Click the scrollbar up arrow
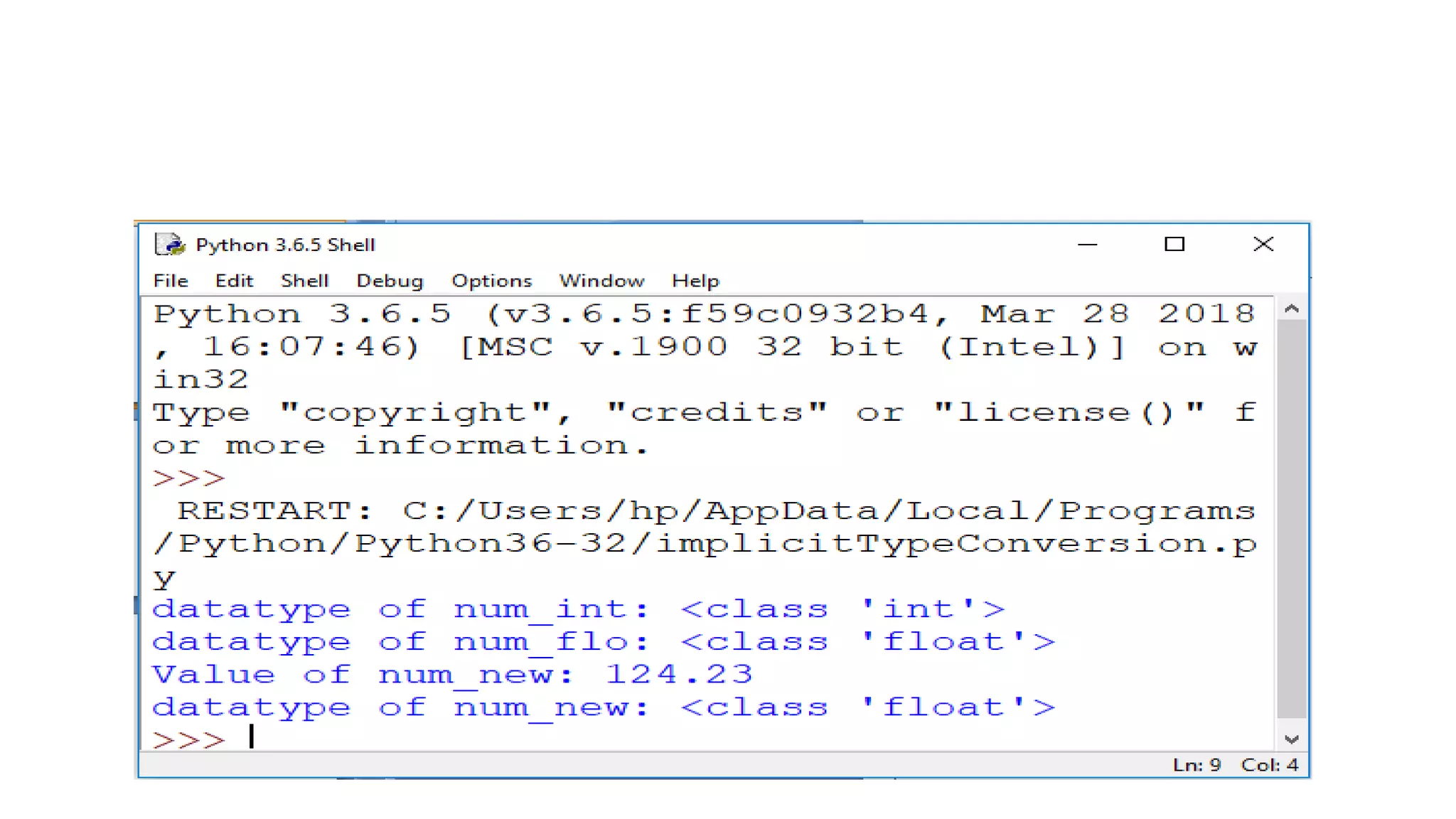The height and width of the screenshot is (819, 1456). 1292,309
